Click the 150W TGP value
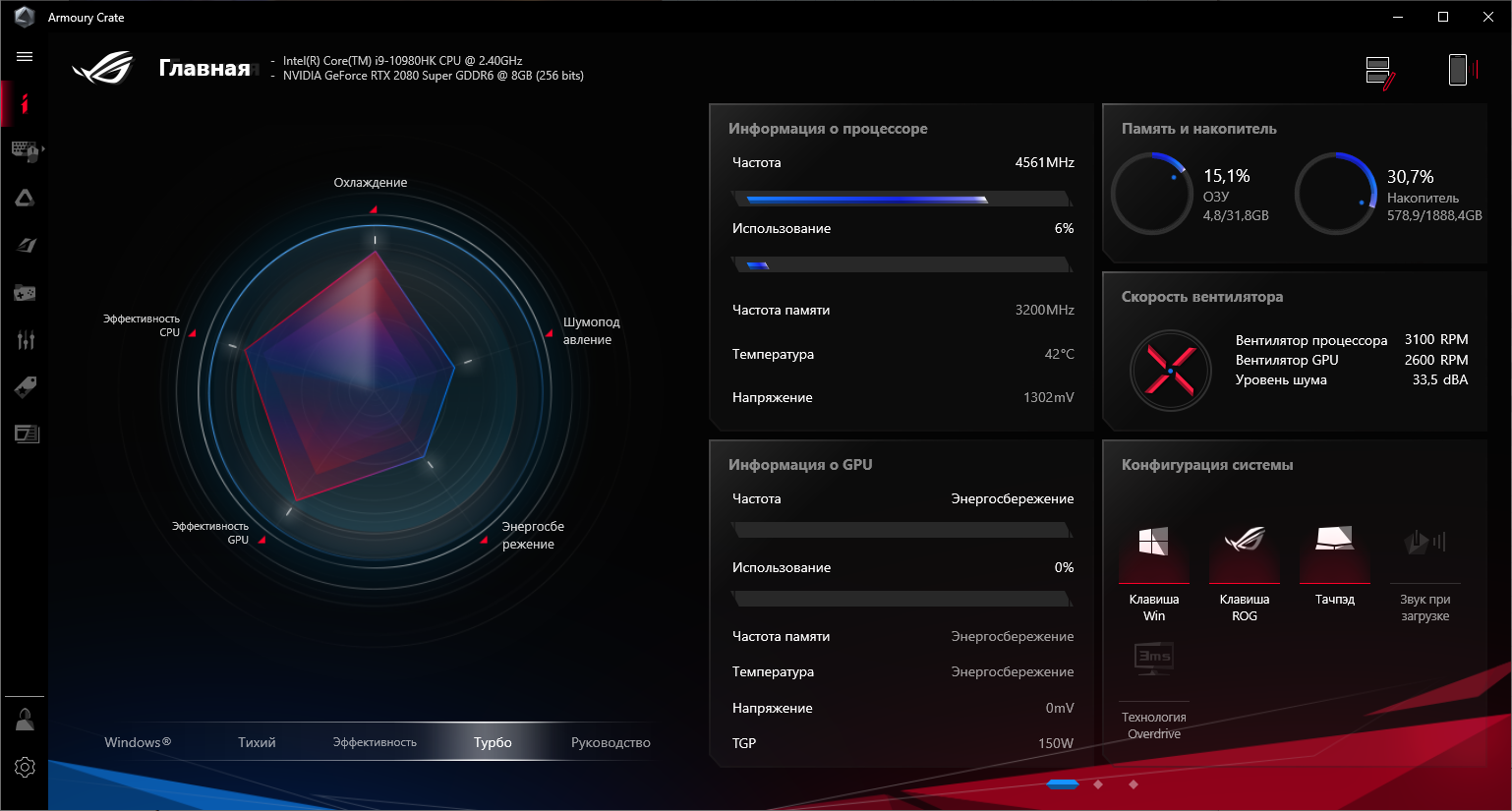This screenshot has height=811, width=1512. [1056, 743]
